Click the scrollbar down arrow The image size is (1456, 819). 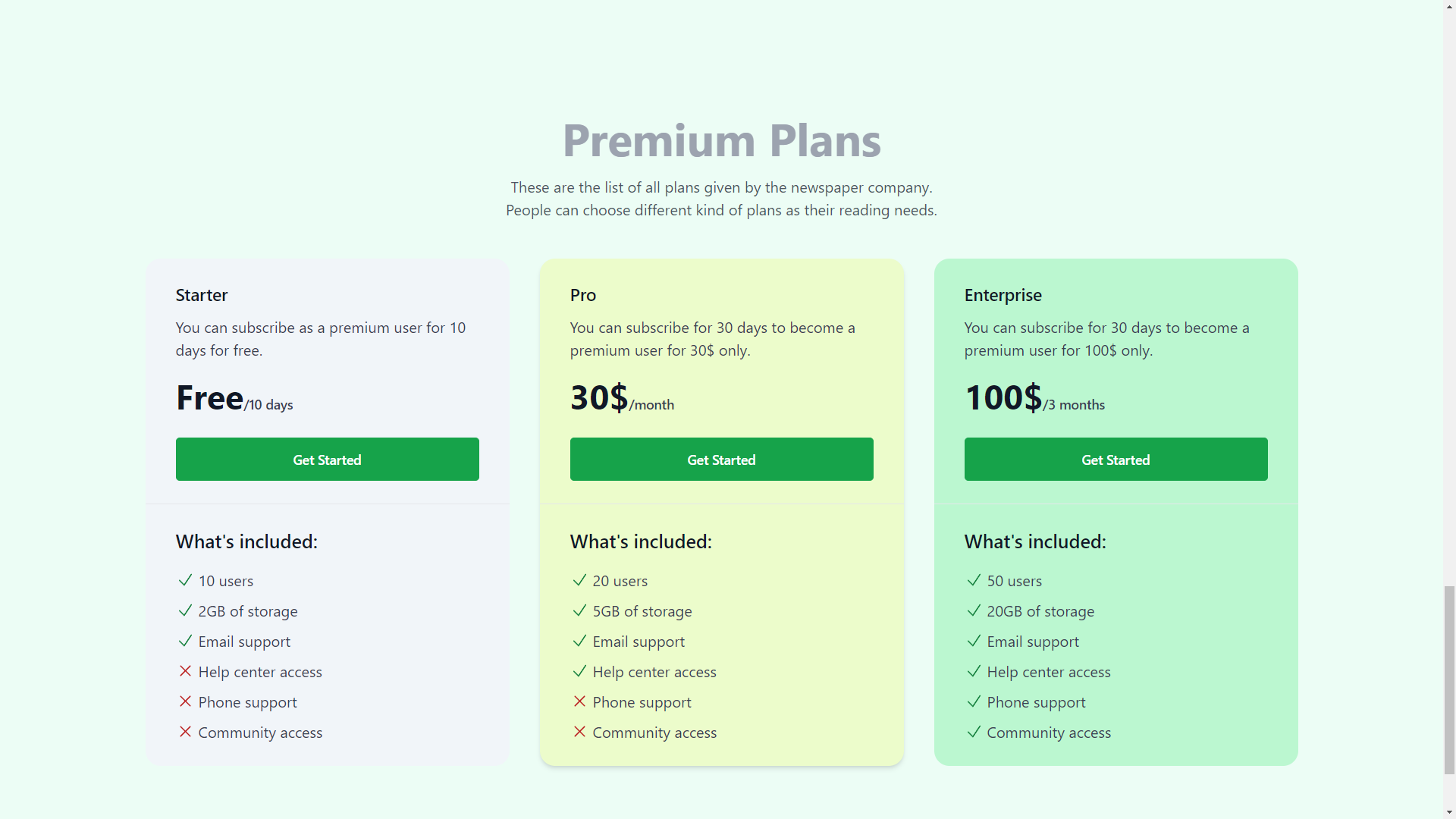(1449, 812)
